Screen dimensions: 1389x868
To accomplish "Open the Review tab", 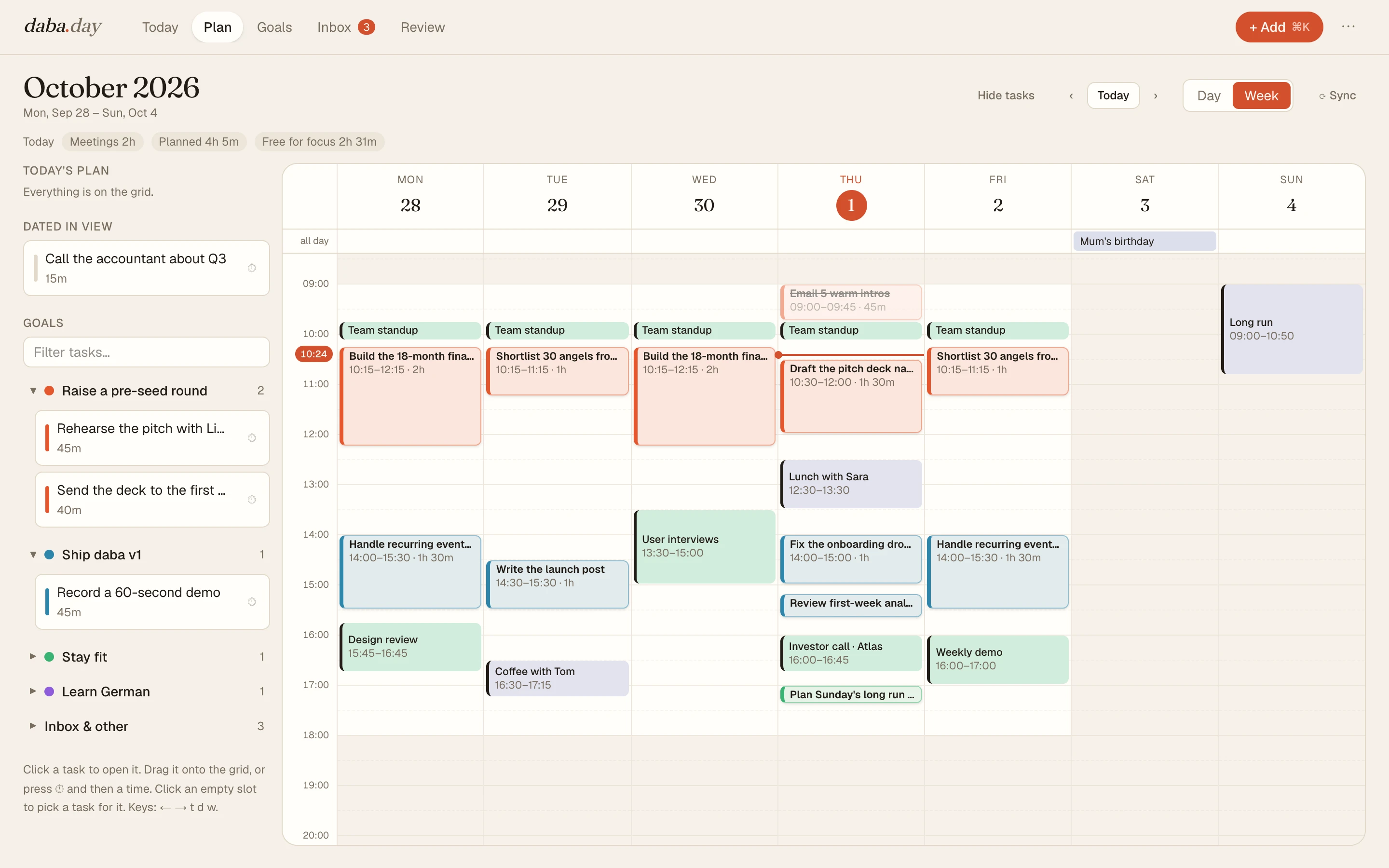I will click(422, 27).
